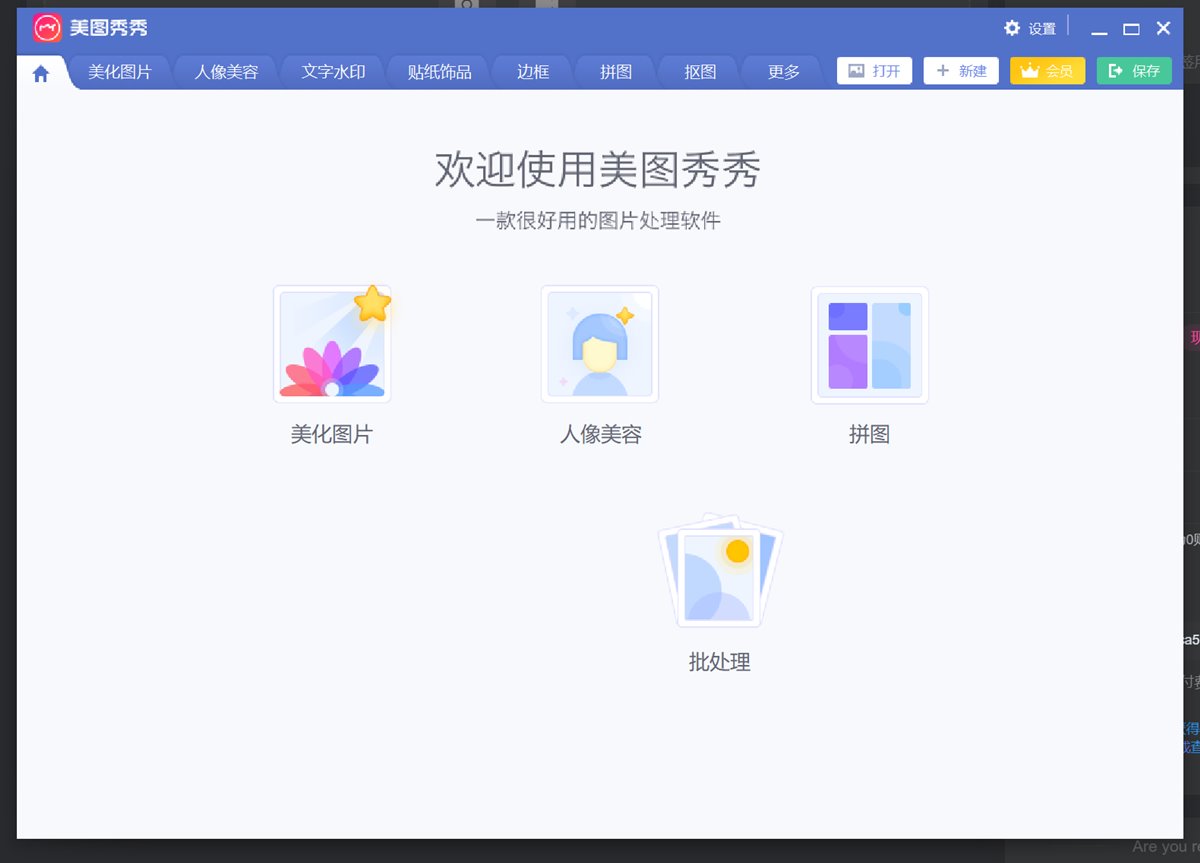Click the green 保存 button

tap(1134, 71)
